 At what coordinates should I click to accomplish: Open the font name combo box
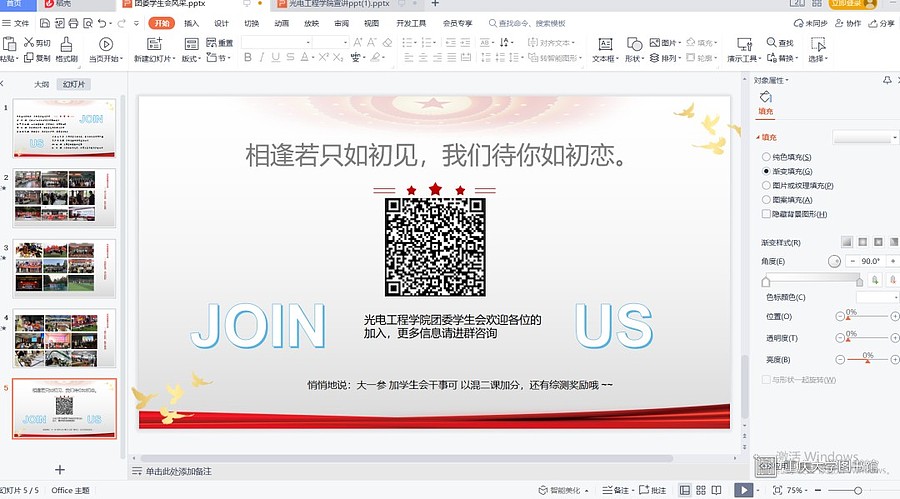(x=277, y=42)
